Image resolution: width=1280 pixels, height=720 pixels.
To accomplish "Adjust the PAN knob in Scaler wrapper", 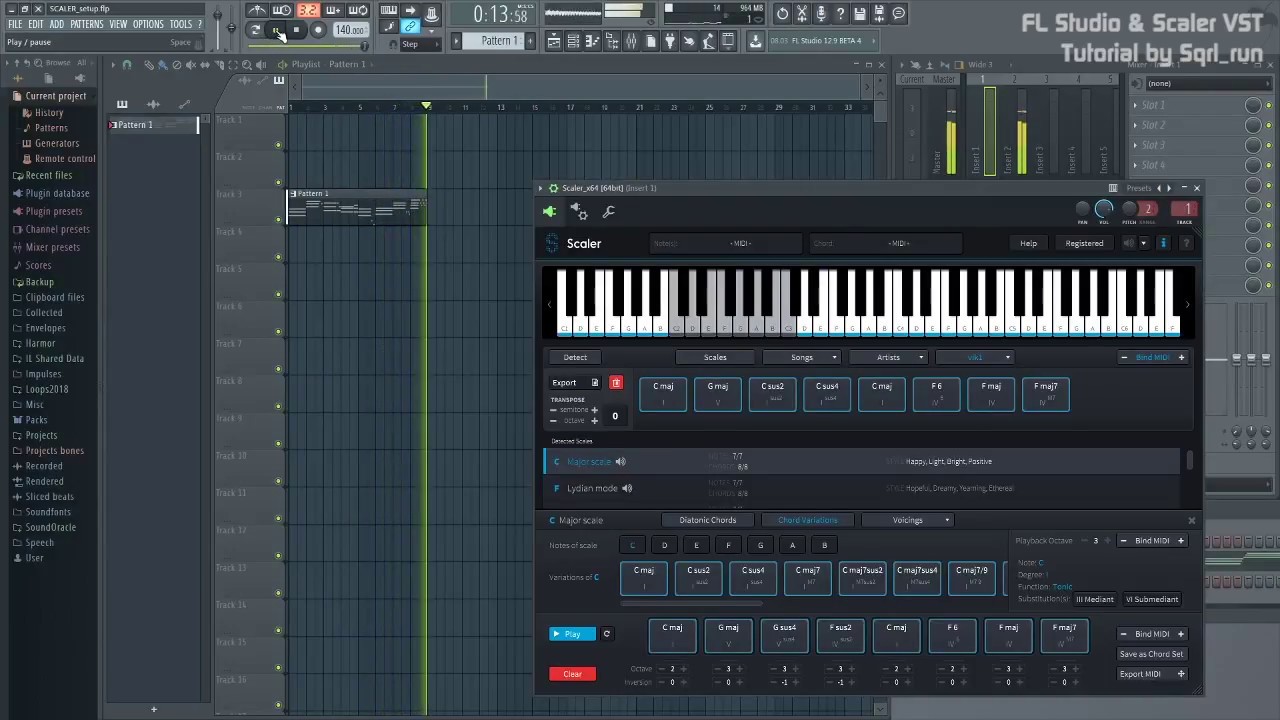I will 1082,209.
